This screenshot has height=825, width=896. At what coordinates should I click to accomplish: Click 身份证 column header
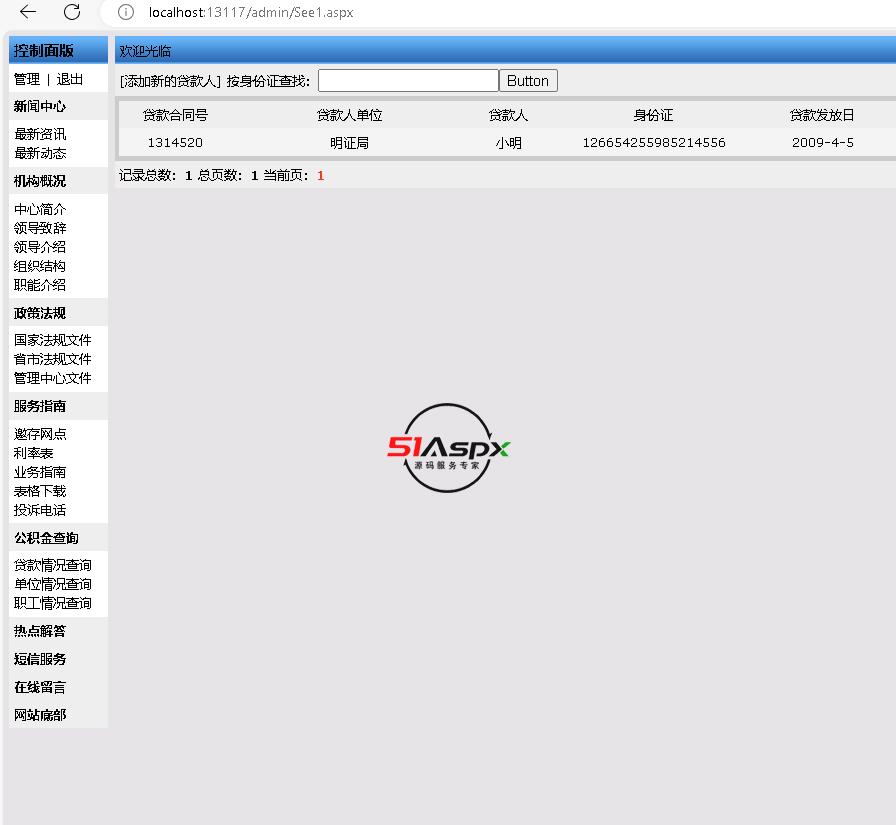tap(654, 115)
